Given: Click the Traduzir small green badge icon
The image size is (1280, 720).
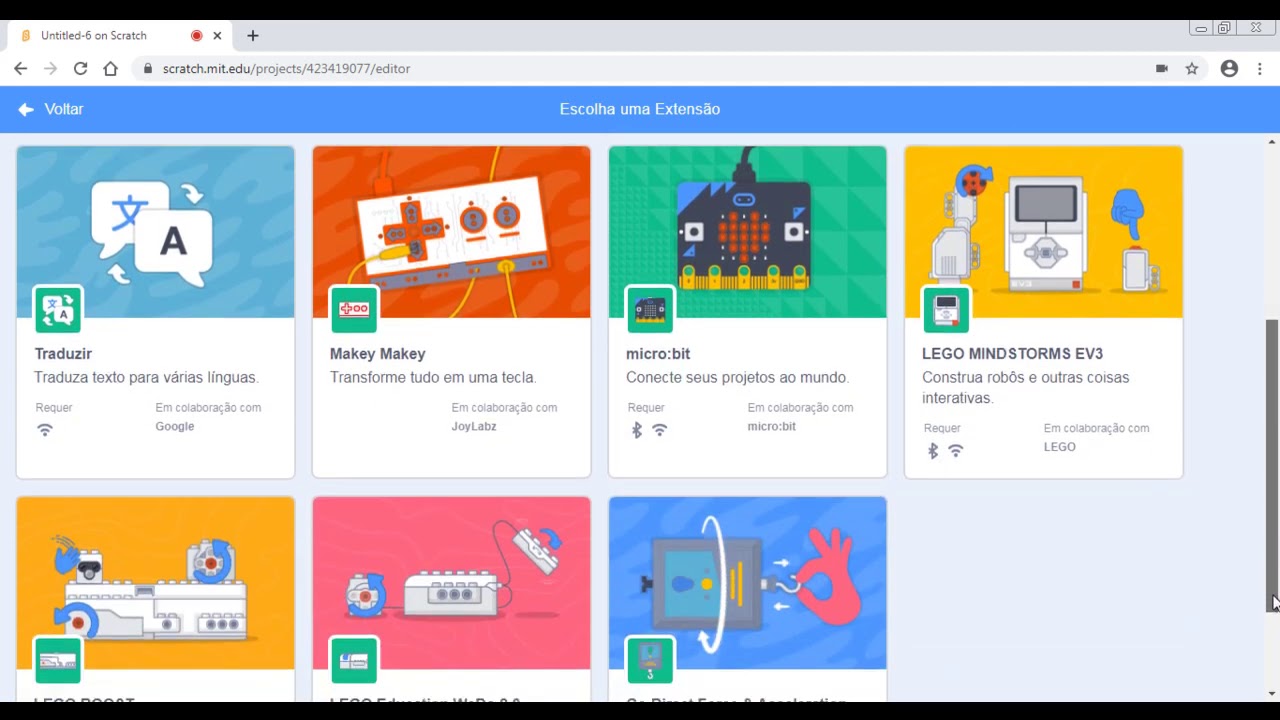Looking at the screenshot, I should (58, 310).
